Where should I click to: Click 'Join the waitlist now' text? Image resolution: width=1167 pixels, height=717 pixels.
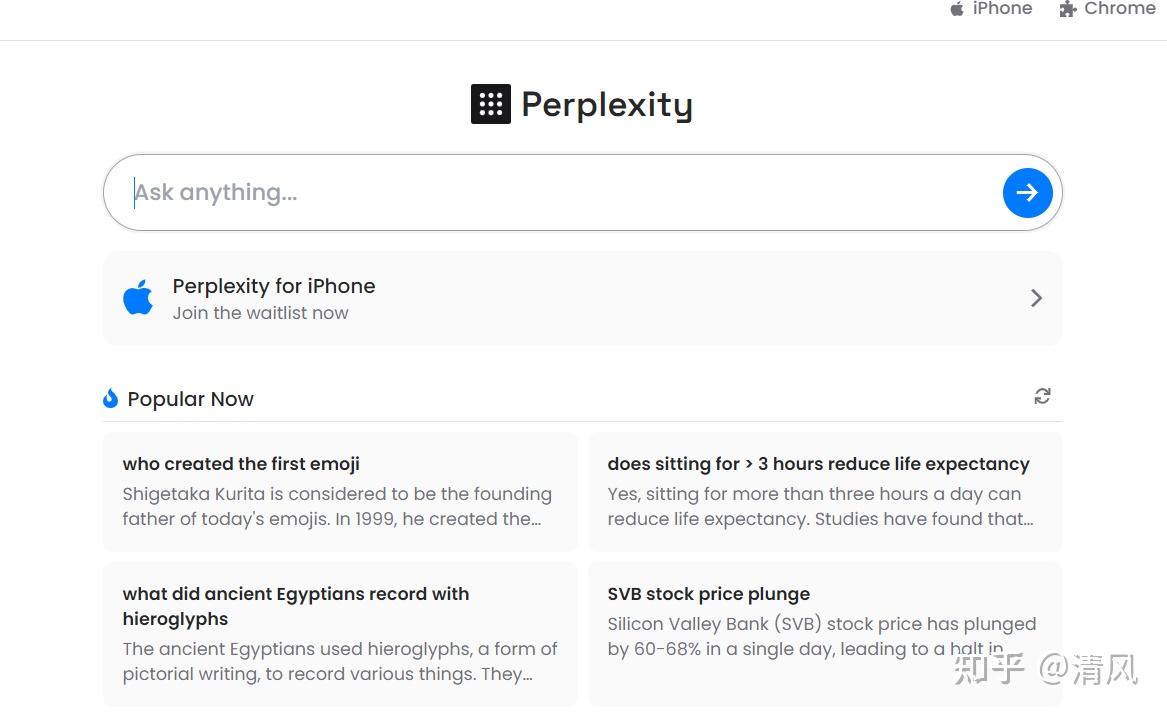coord(260,313)
